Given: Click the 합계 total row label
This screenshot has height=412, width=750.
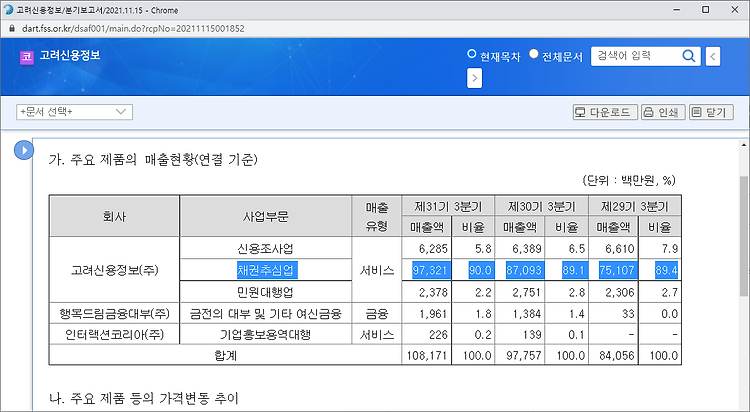Looking at the screenshot, I should coord(225,356).
